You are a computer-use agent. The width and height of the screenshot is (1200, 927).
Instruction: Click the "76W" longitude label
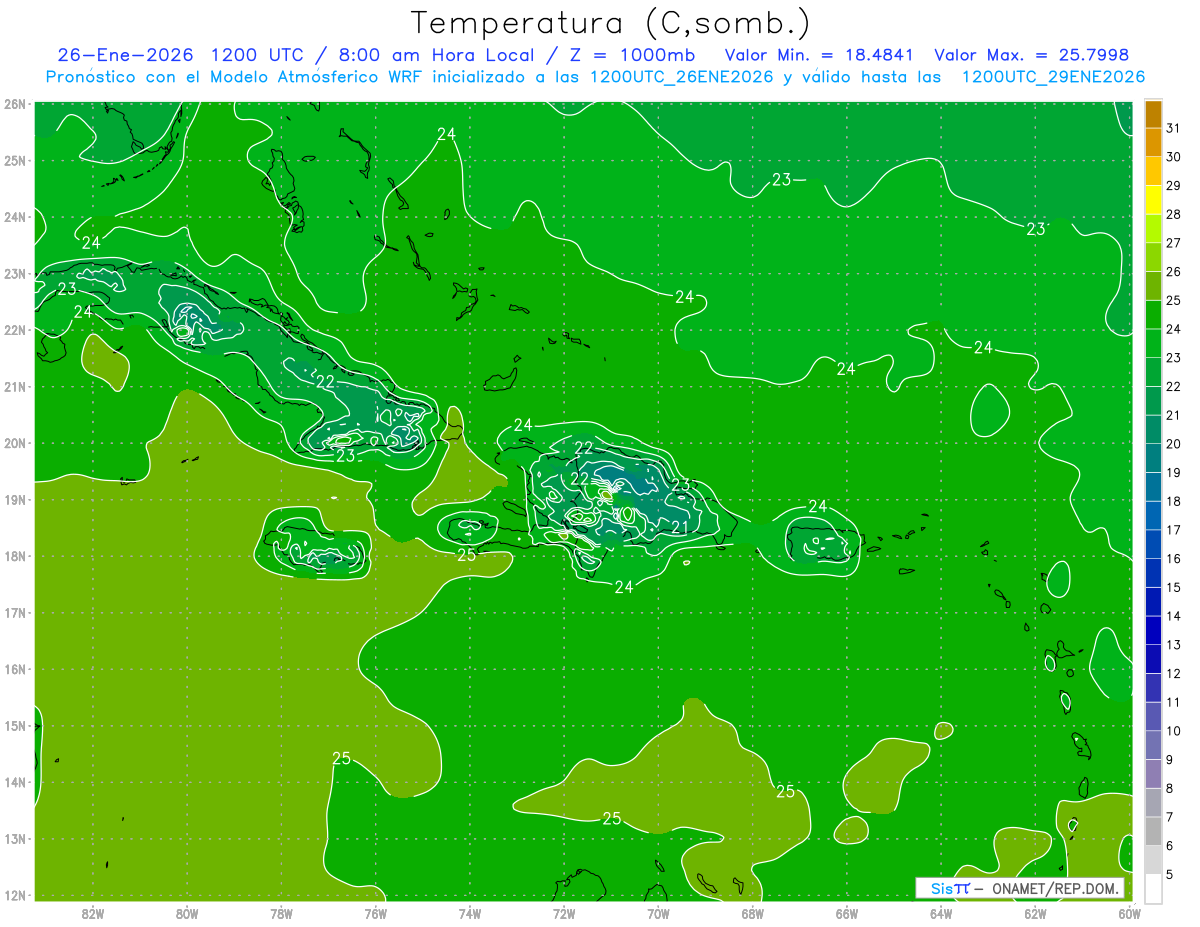(x=375, y=913)
